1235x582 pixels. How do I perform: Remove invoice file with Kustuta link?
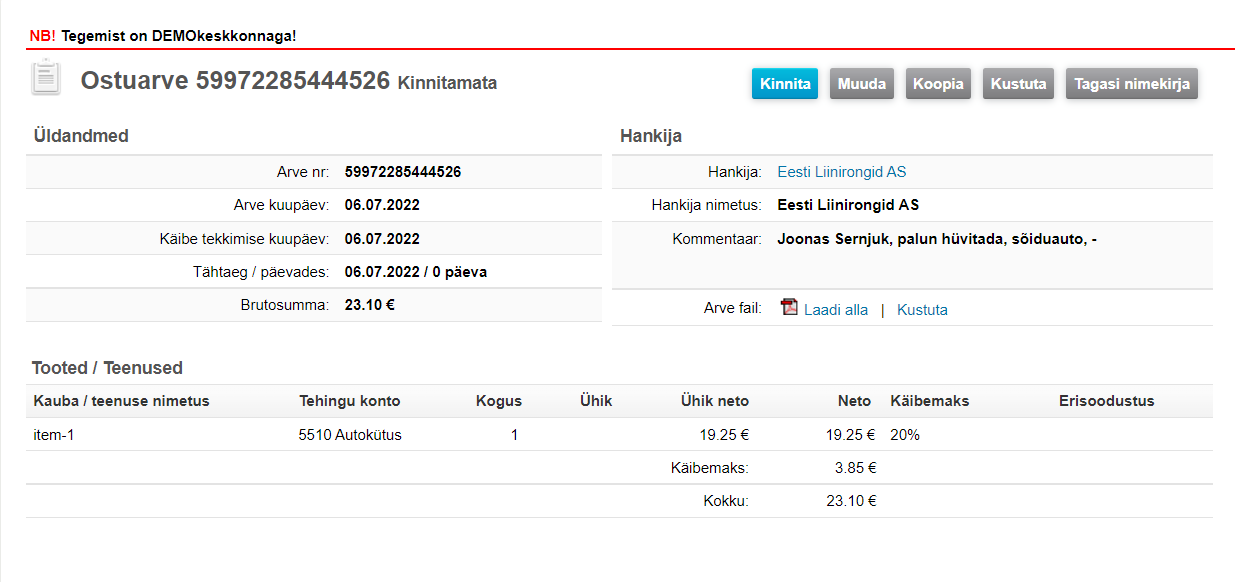[922, 310]
